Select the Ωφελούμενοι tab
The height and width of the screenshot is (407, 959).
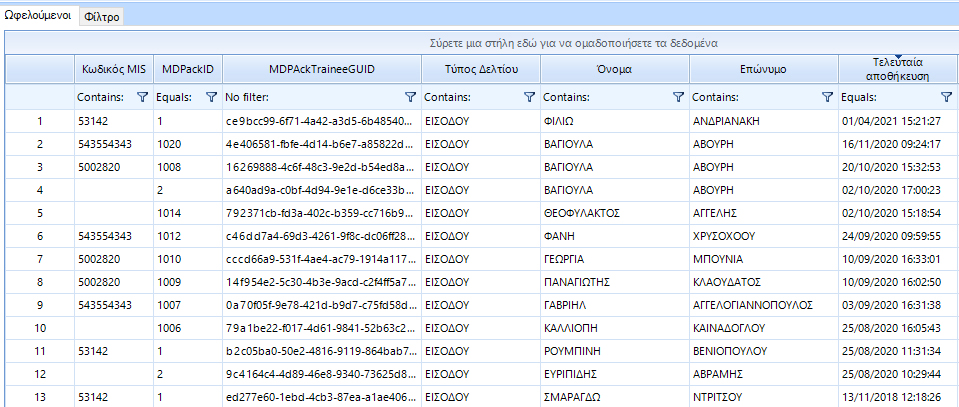[38, 17]
